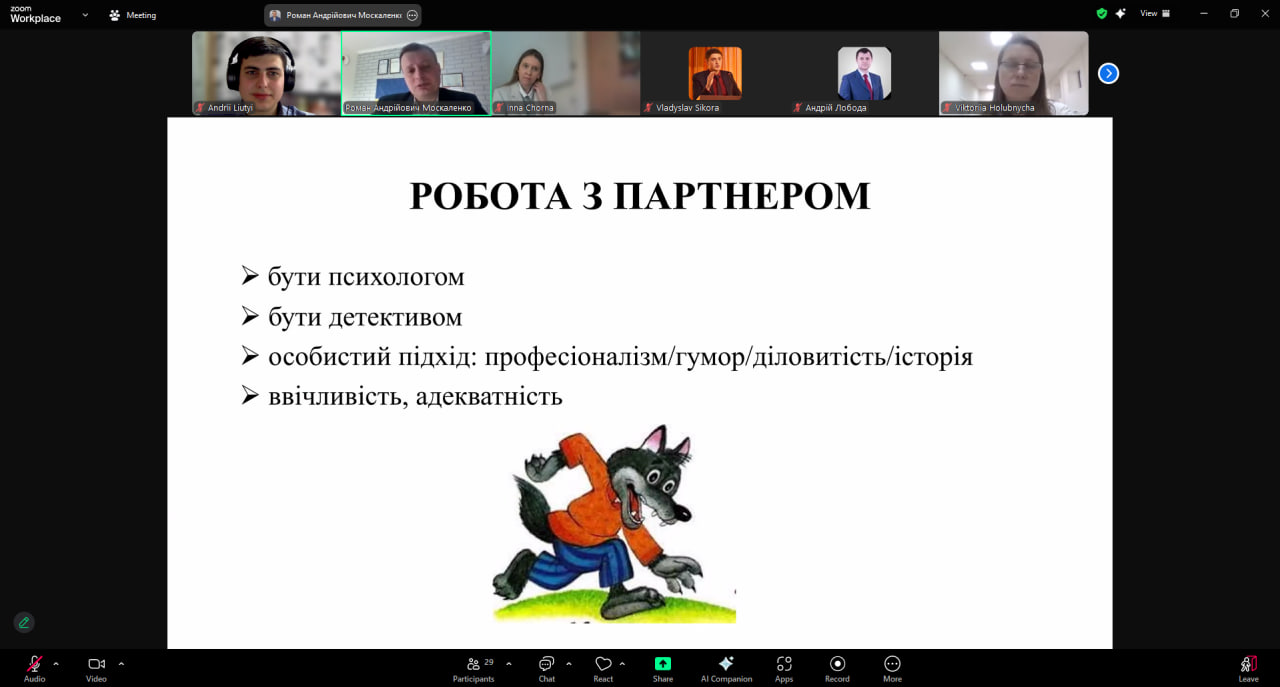Click the cartoon wolf image on the slide
This screenshot has height=687, width=1280.
click(614, 523)
